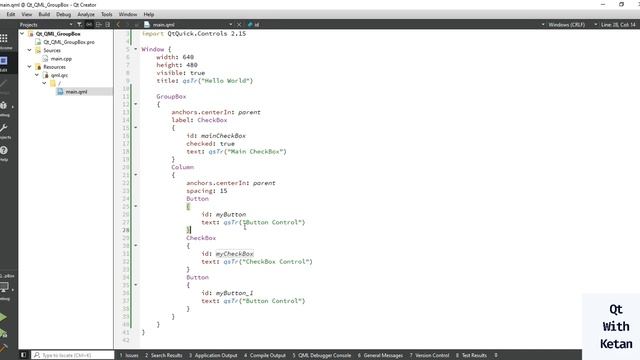Collapse the / prefix folder node
Viewport: 640px width, 360px height.
coord(44,83)
